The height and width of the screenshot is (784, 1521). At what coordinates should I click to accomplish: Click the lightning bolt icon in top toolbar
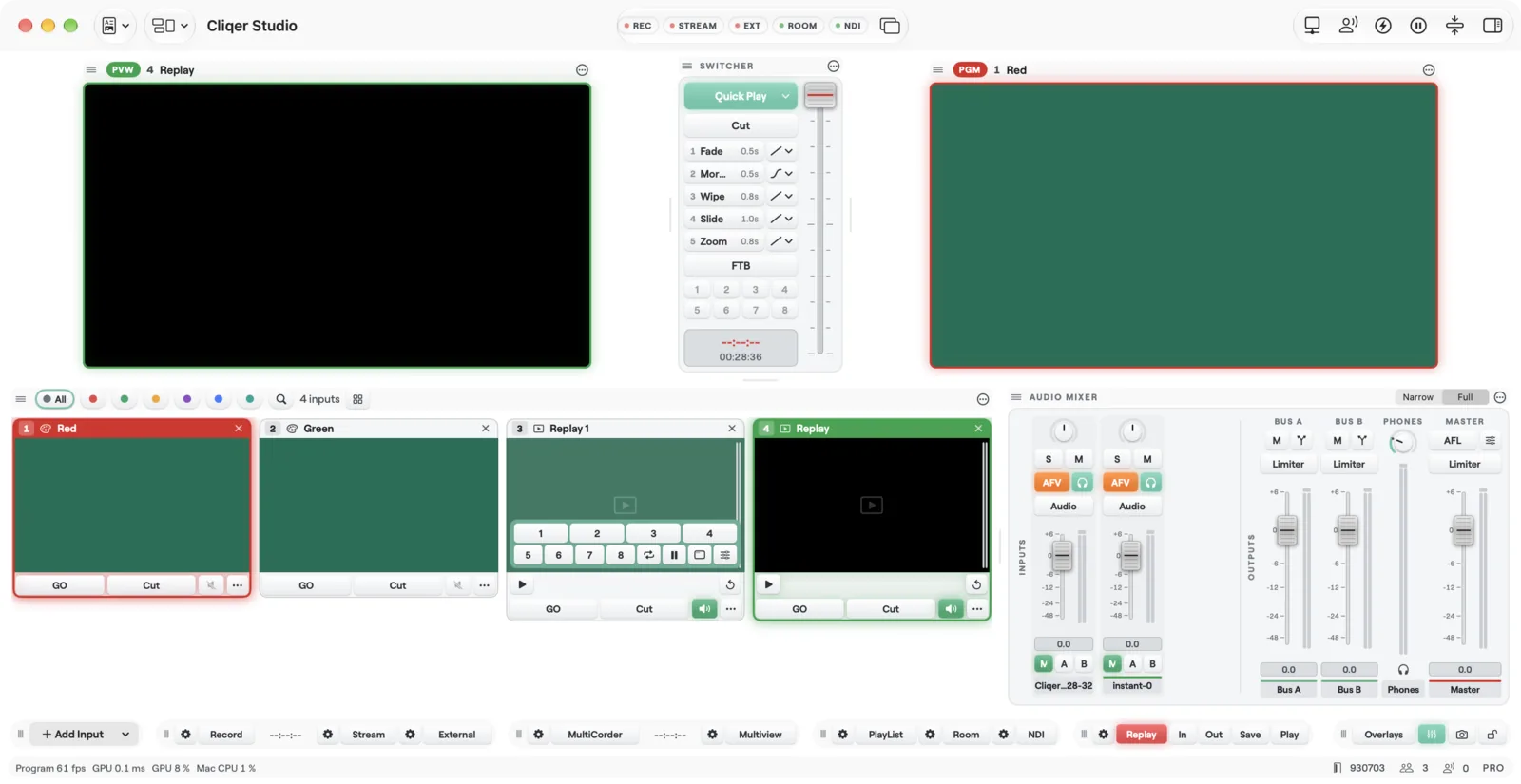click(1383, 26)
